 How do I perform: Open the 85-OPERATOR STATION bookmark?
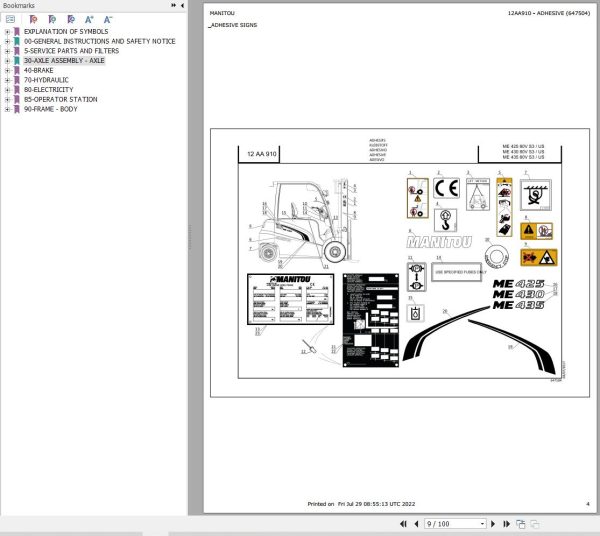click(x=60, y=99)
